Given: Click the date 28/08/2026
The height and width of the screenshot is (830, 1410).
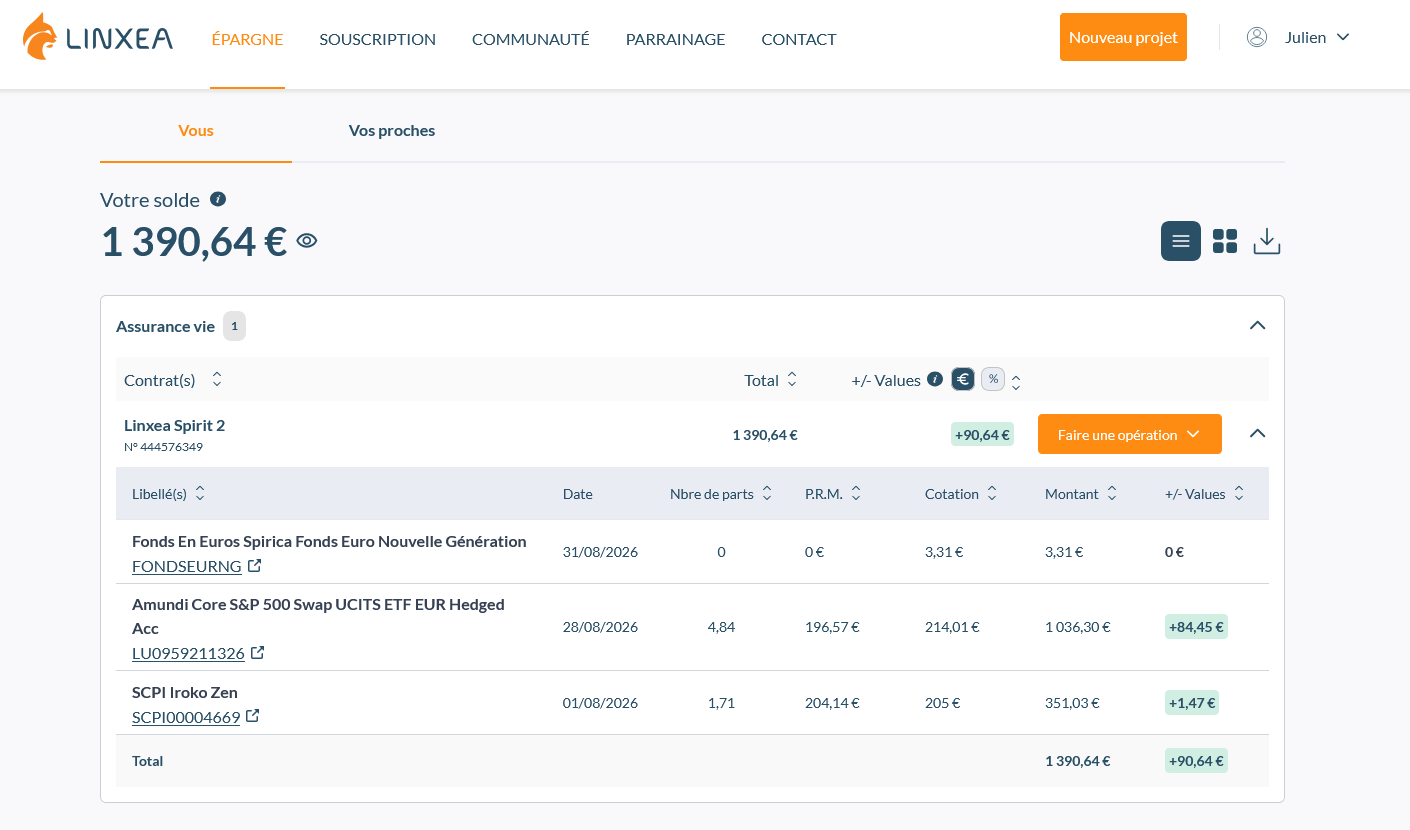Looking at the screenshot, I should pos(600,627).
